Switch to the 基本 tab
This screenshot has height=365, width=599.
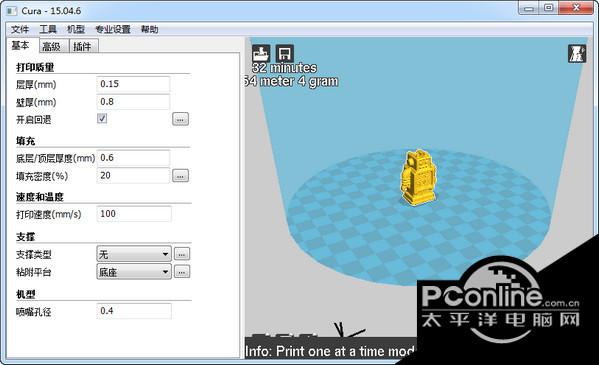point(21,45)
